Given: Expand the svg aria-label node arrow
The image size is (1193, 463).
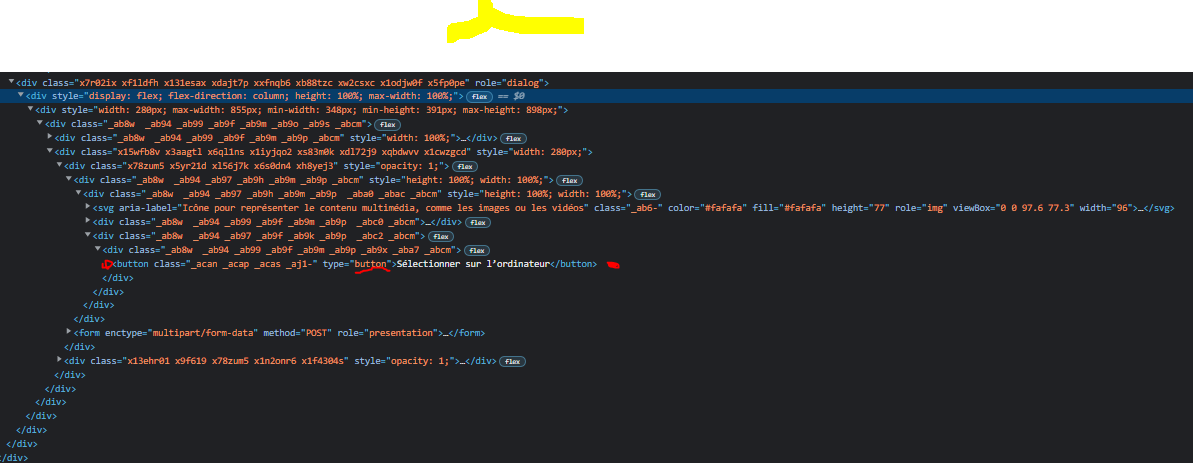Looking at the screenshot, I should tap(88, 208).
